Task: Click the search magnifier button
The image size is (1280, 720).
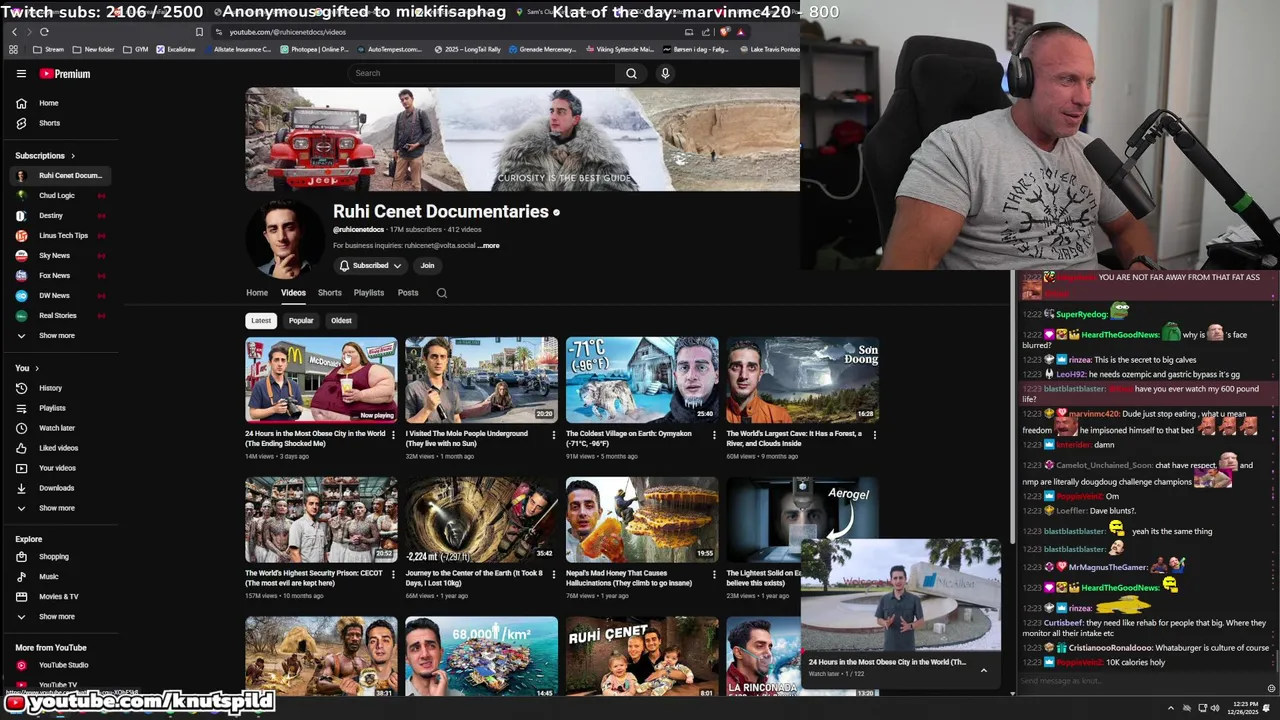Action: 631,73
